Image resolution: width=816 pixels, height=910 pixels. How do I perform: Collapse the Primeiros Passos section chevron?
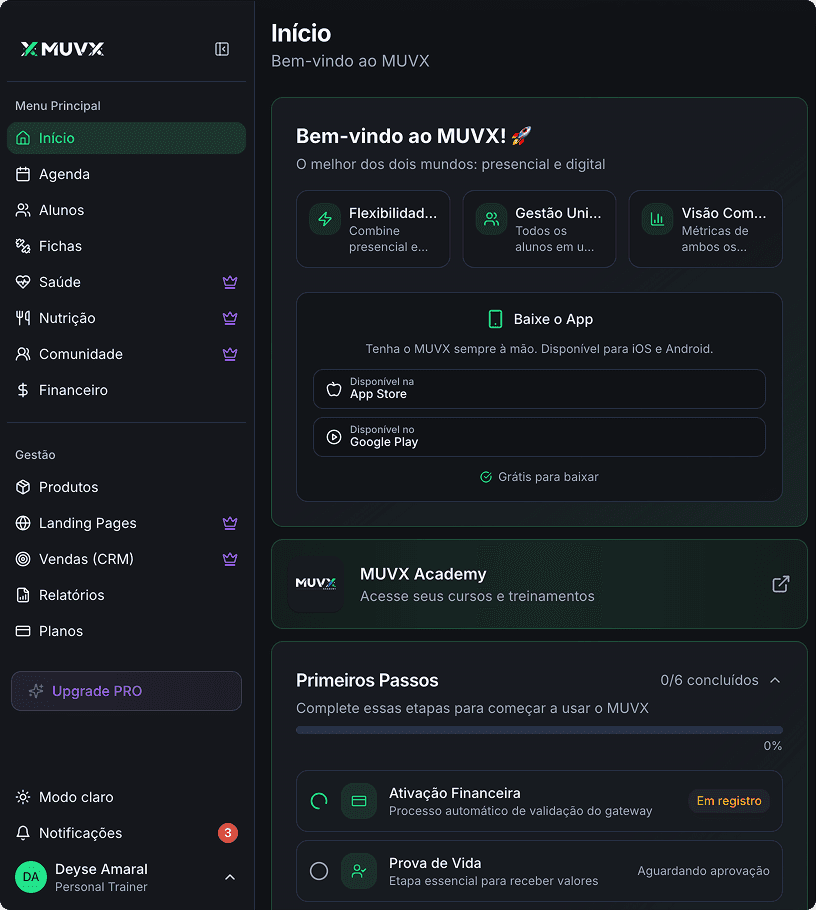pyautogui.click(x=775, y=679)
